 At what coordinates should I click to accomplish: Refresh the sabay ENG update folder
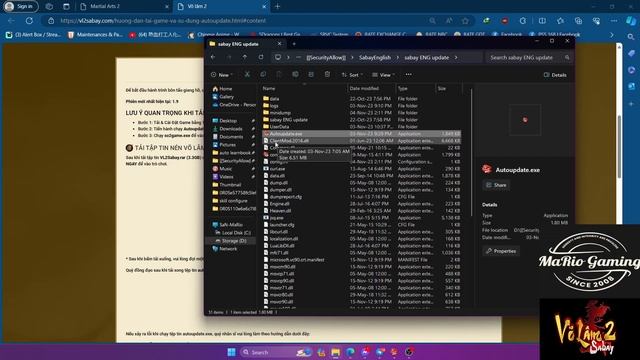tap(261, 58)
